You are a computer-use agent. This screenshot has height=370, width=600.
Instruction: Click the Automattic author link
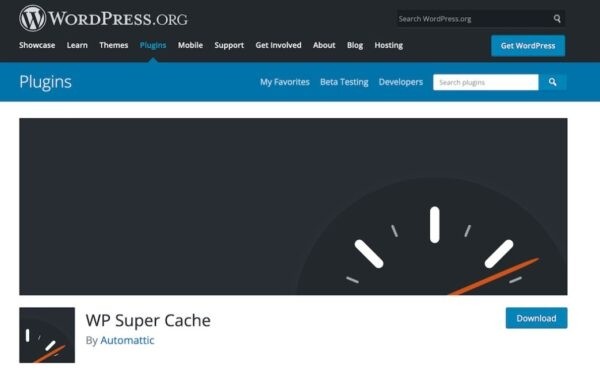click(x=127, y=340)
